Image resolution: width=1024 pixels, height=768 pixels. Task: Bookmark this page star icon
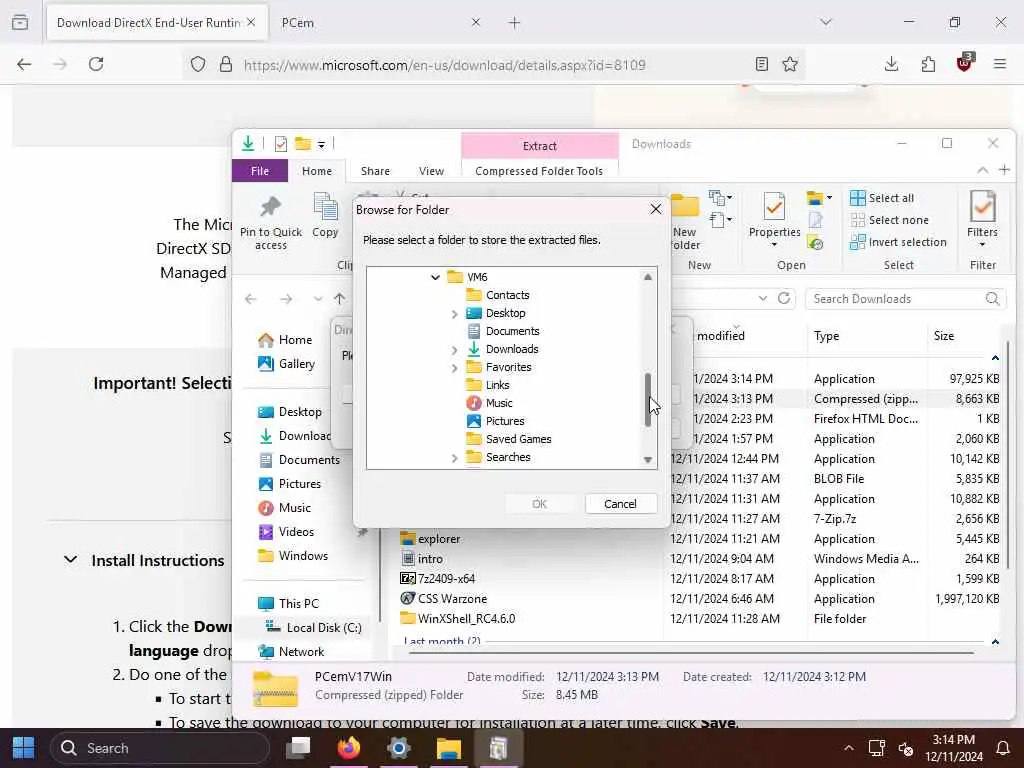click(x=790, y=64)
